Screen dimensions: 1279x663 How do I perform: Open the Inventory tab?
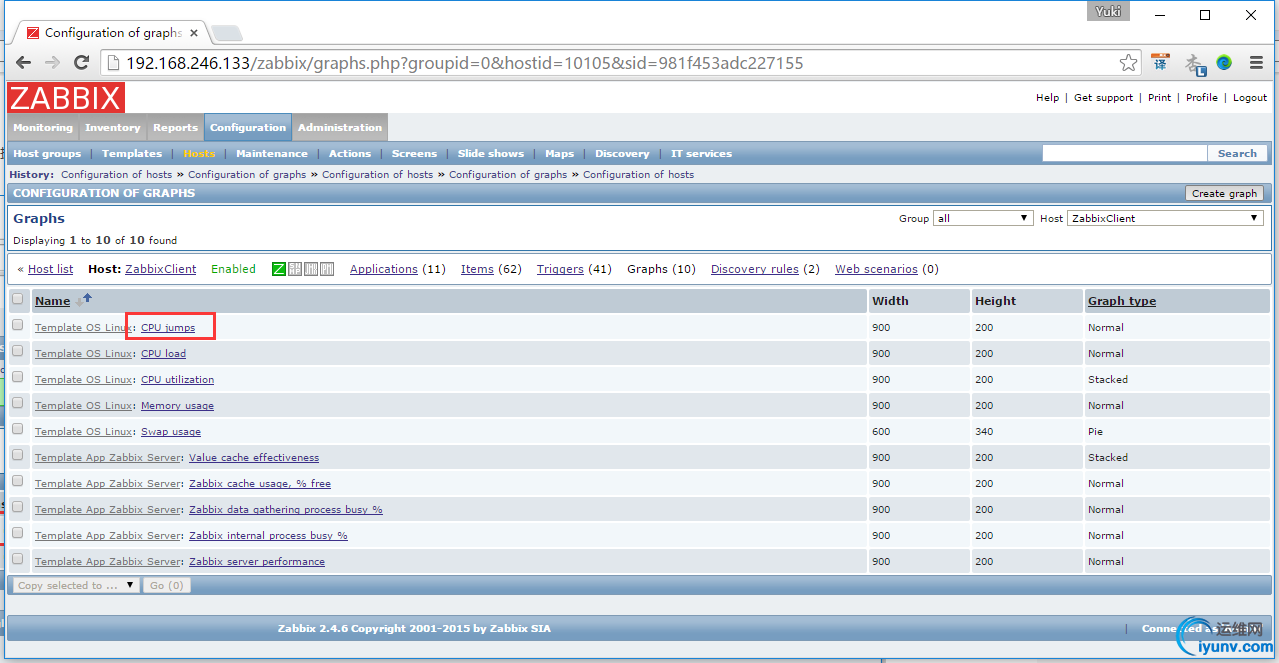pyautogui.click(x=113, y=127)
